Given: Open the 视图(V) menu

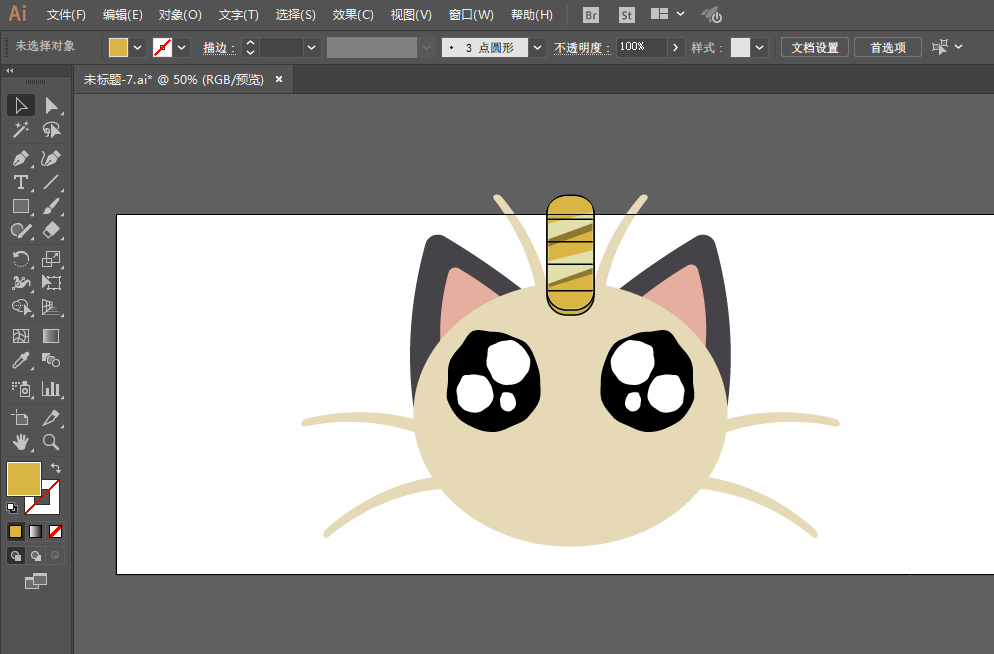Looking at the screenshot, I should click(411, 15).
